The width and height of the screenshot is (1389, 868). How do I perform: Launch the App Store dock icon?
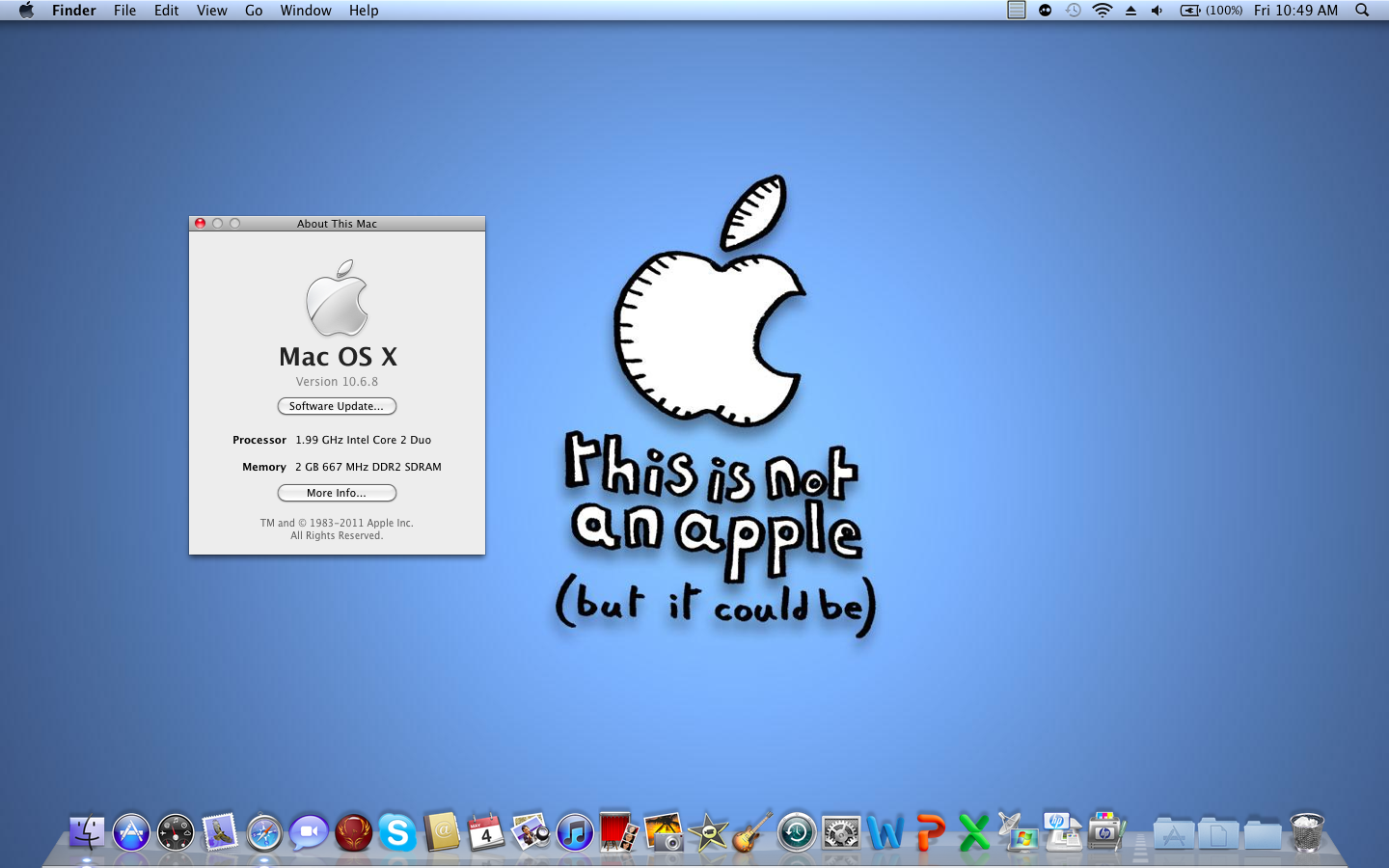coord(131,832)
